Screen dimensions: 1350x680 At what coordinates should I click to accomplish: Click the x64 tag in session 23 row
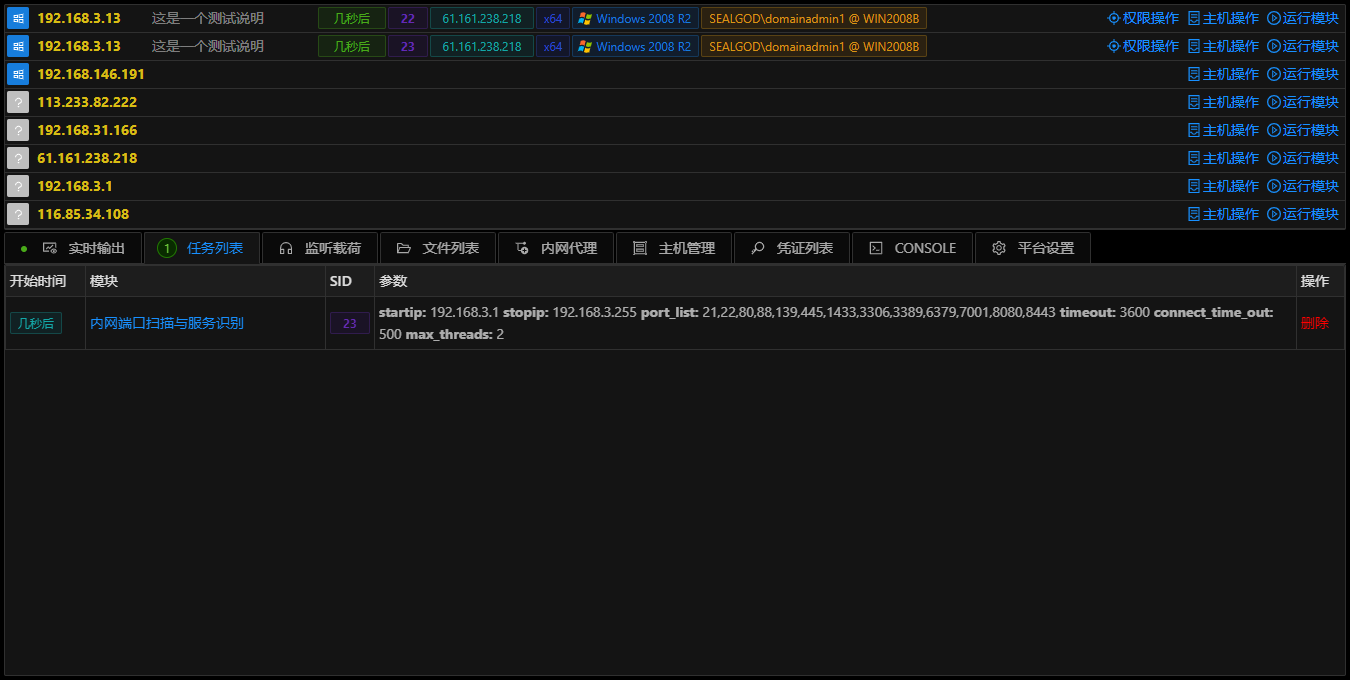point(553,46)
